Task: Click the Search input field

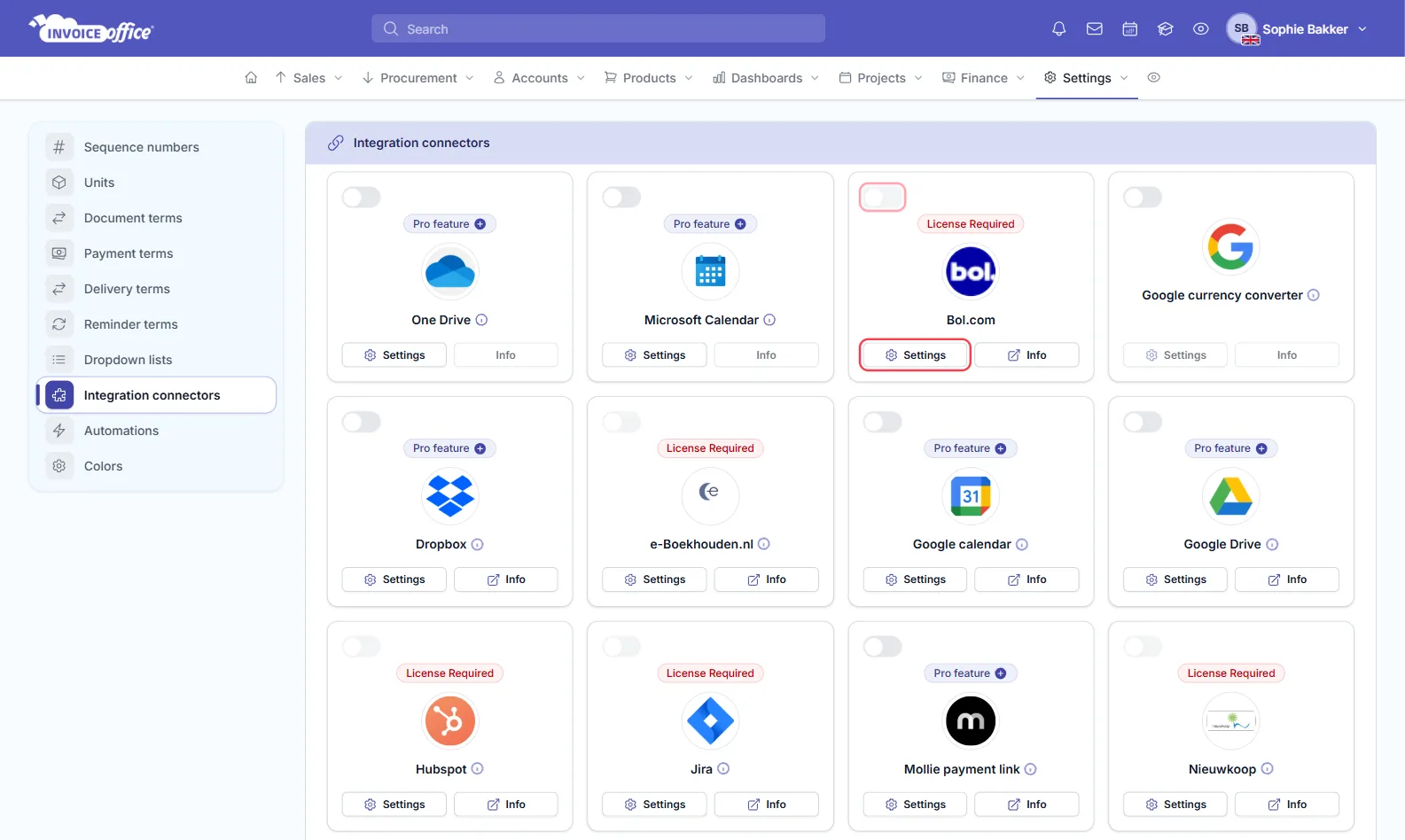Action: [598, 28]
